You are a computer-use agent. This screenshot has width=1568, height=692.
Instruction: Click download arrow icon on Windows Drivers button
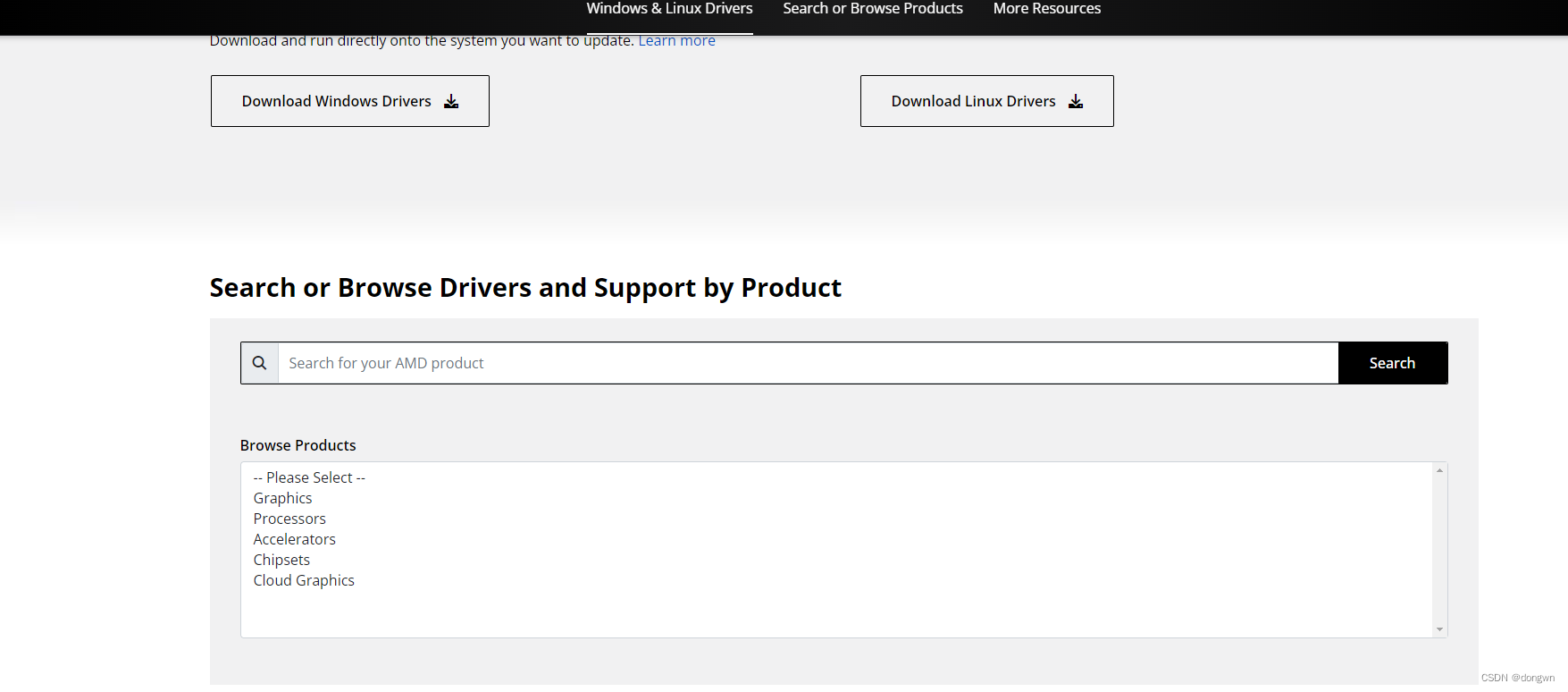pyautogui.click(x=451, y=101)
